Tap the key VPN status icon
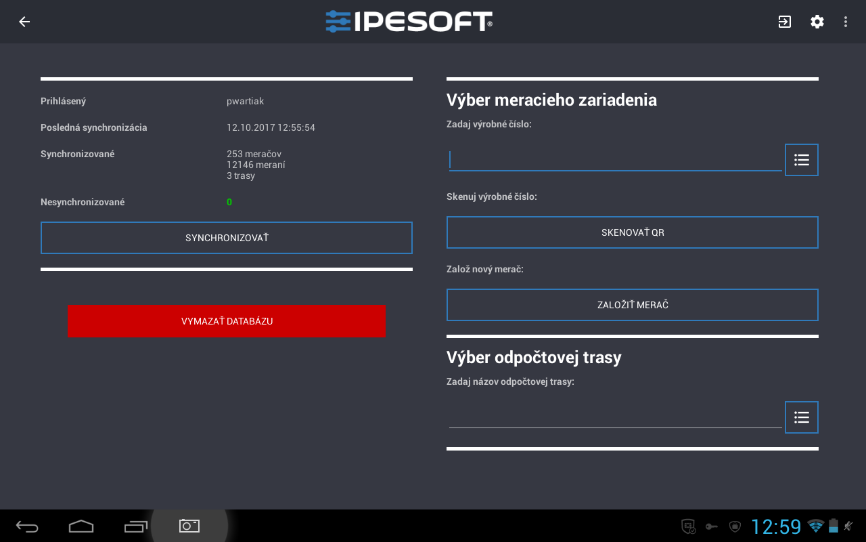 [711, 527]
